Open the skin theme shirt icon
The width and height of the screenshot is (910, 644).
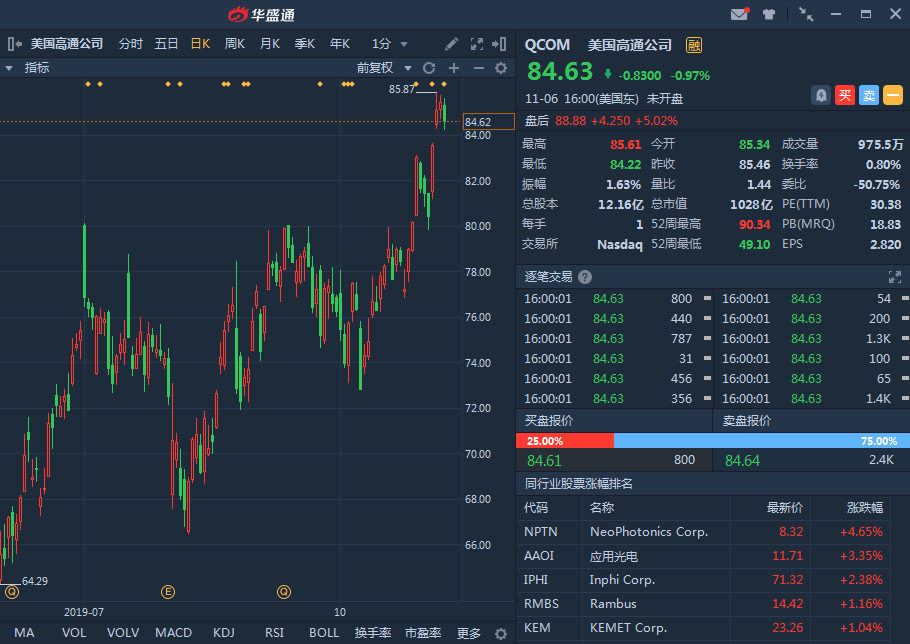[x=769, y=14]
